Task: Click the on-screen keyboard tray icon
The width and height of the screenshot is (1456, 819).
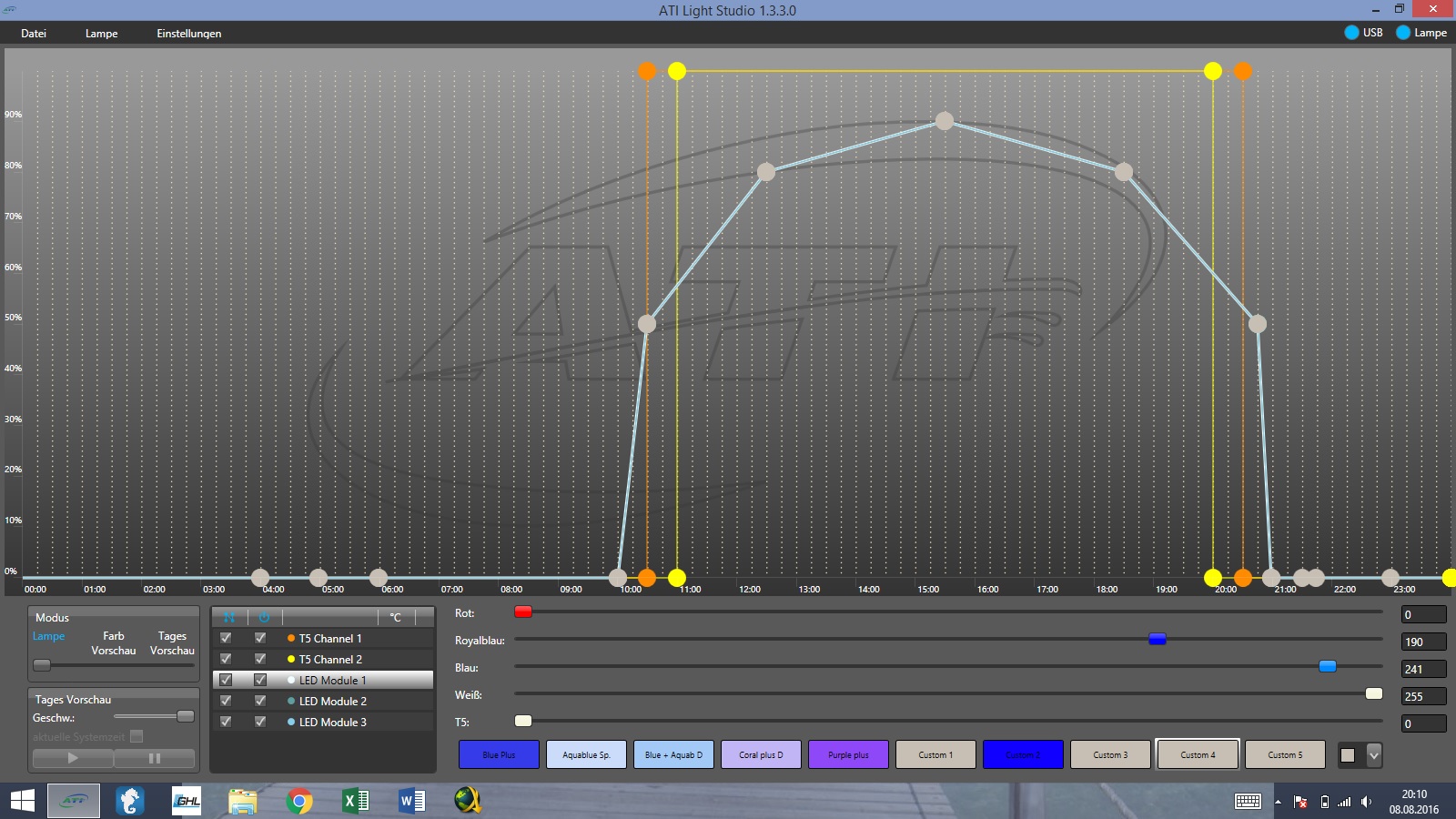Action: 1248,801
